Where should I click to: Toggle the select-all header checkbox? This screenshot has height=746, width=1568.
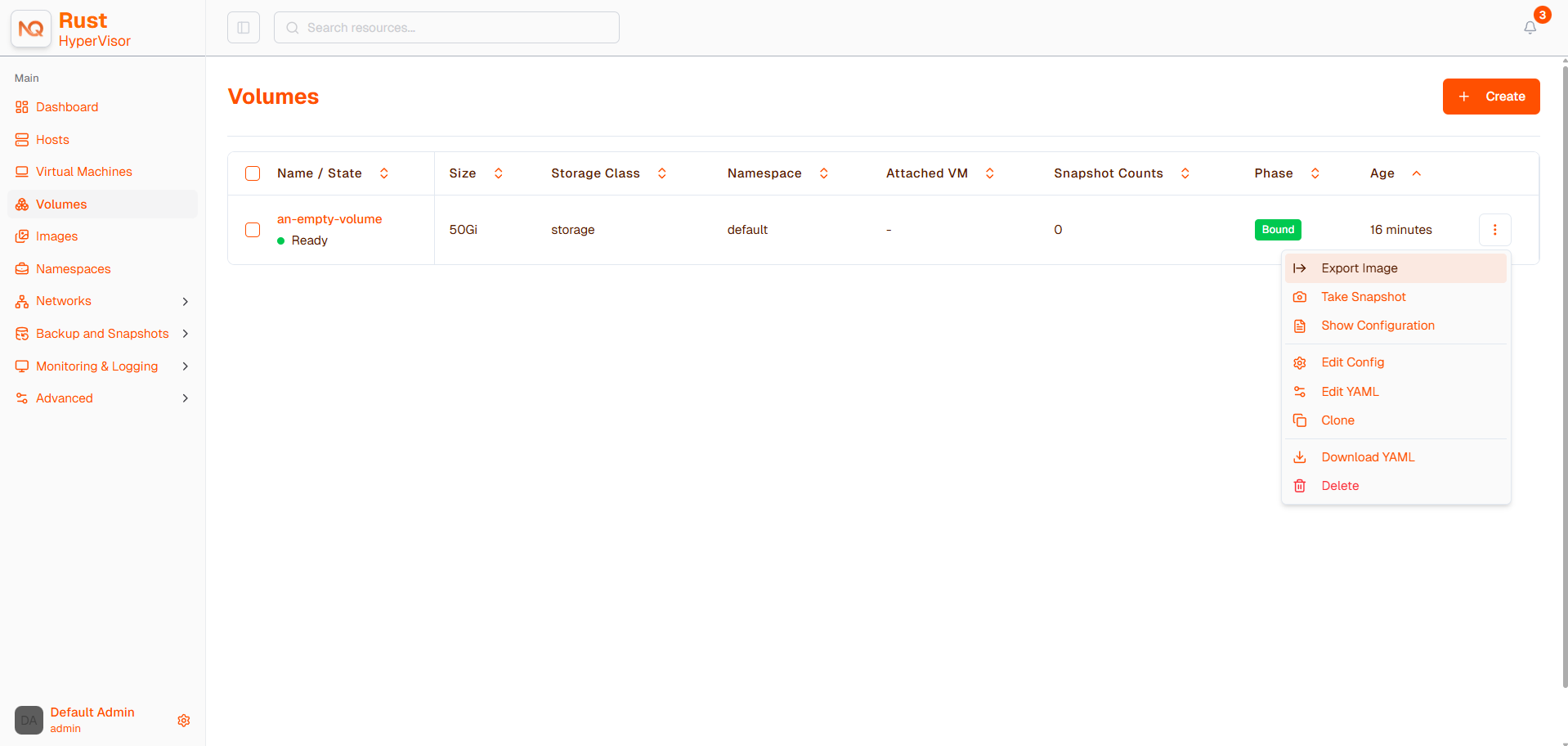(x=253, y=173)
